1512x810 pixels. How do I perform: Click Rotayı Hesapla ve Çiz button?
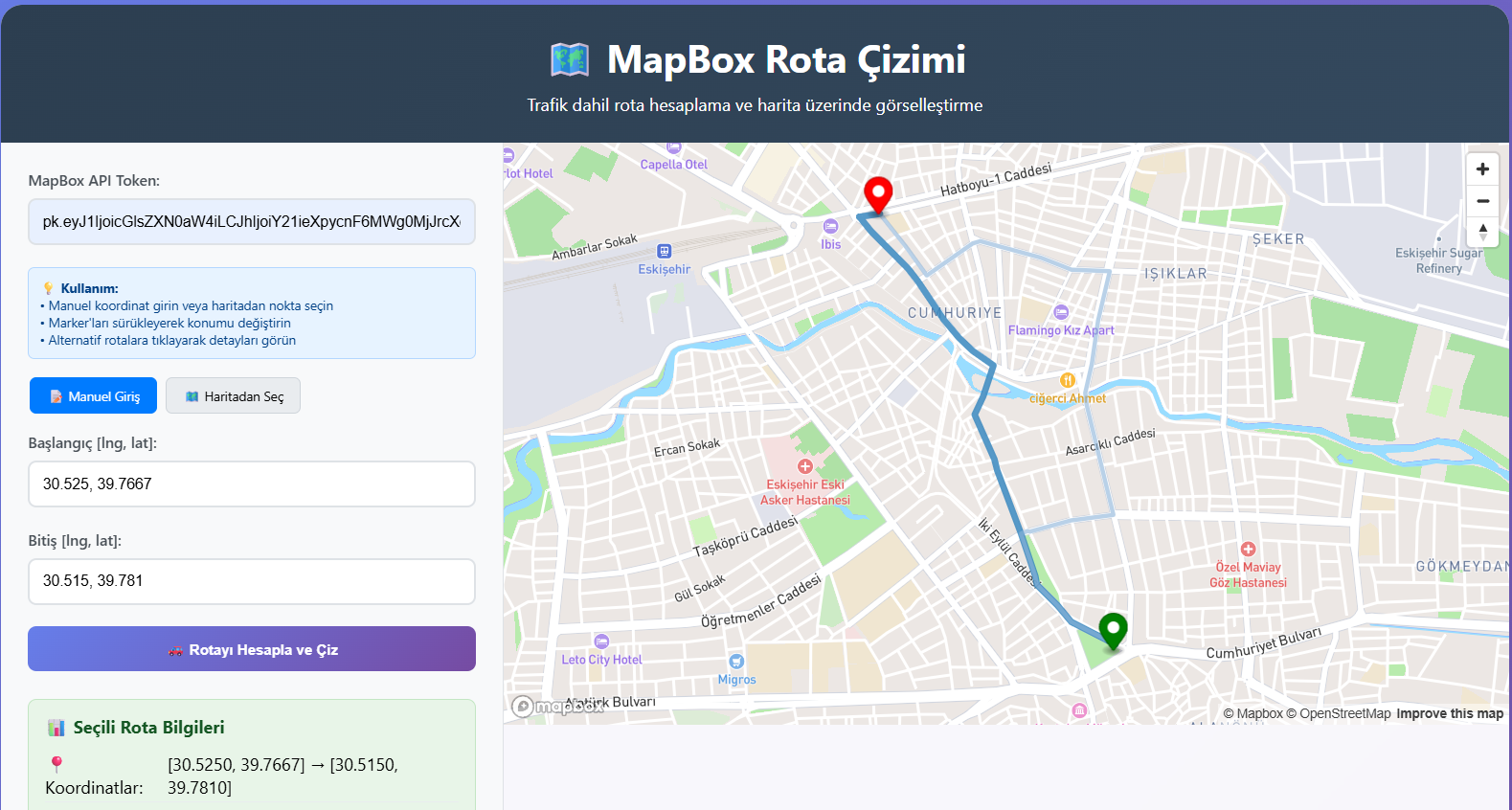click(x=252, y=649)
